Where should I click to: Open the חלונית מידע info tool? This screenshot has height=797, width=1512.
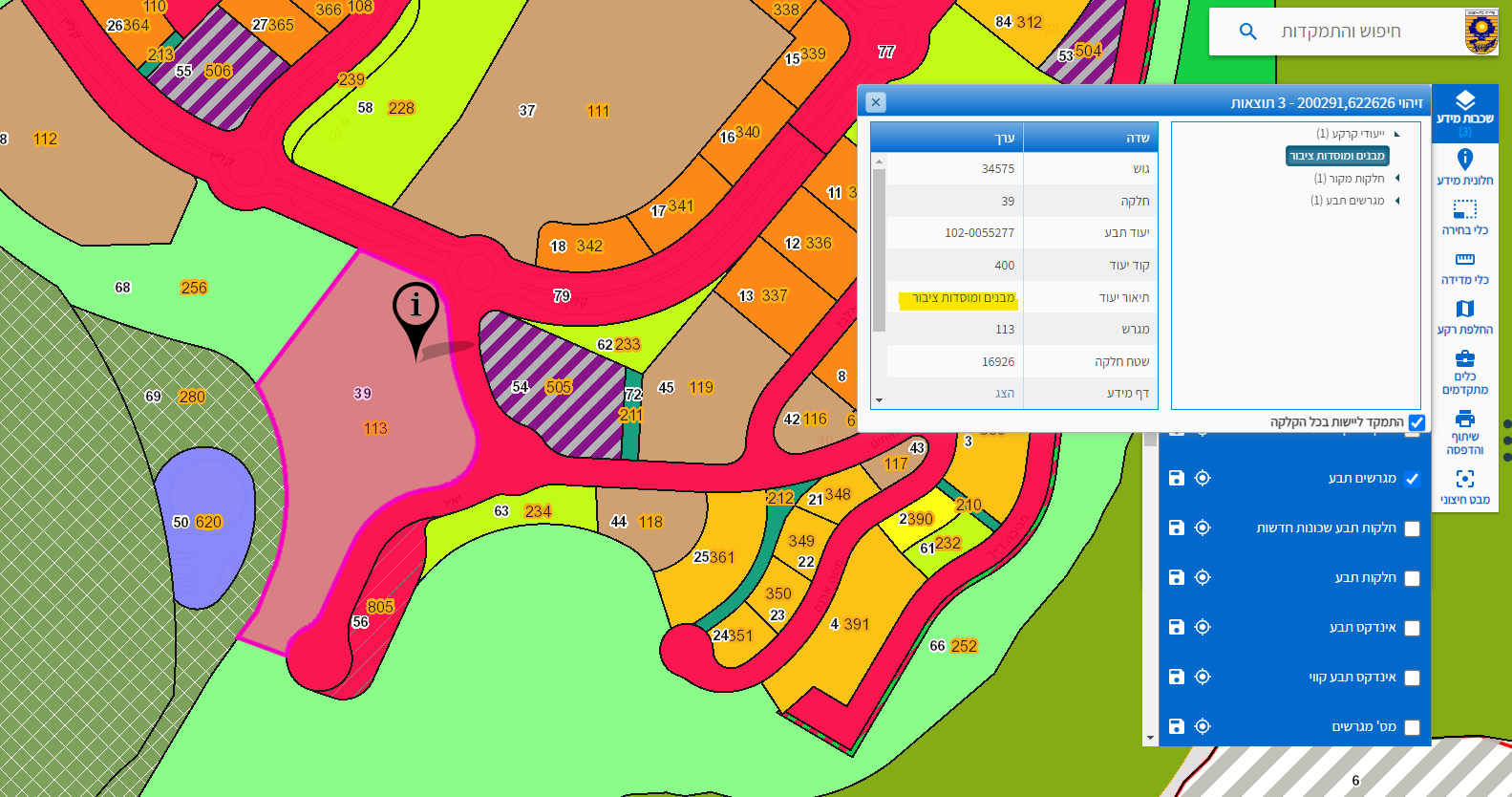[1464, 166]
